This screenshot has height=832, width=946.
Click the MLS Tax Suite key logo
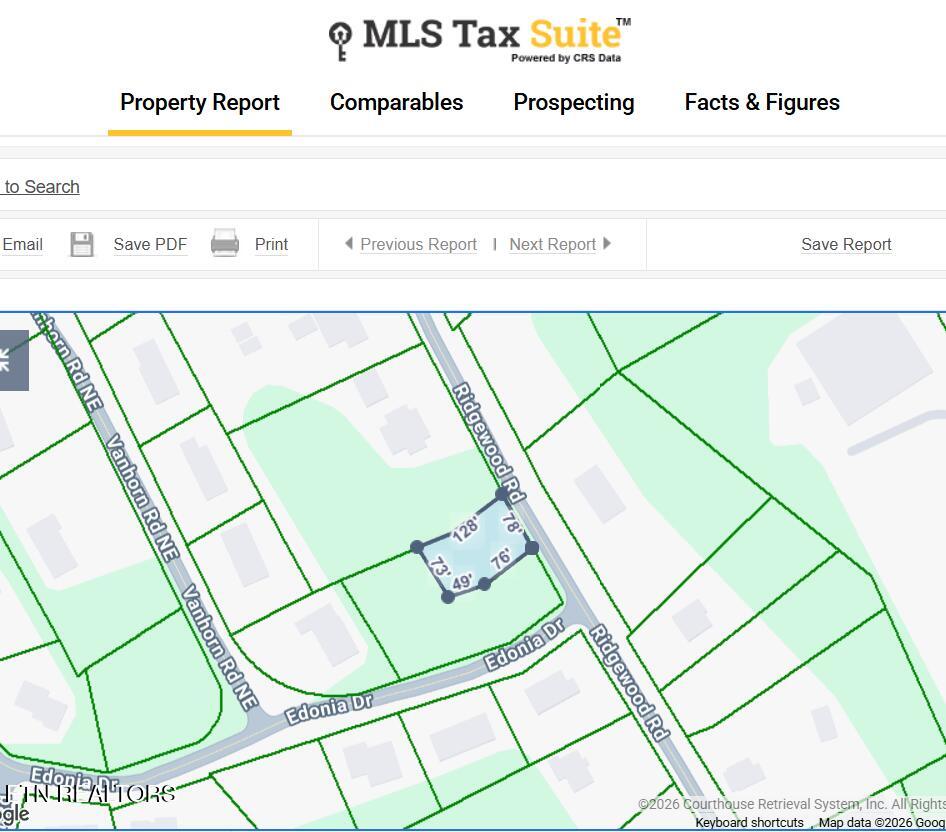click(340, 40)
